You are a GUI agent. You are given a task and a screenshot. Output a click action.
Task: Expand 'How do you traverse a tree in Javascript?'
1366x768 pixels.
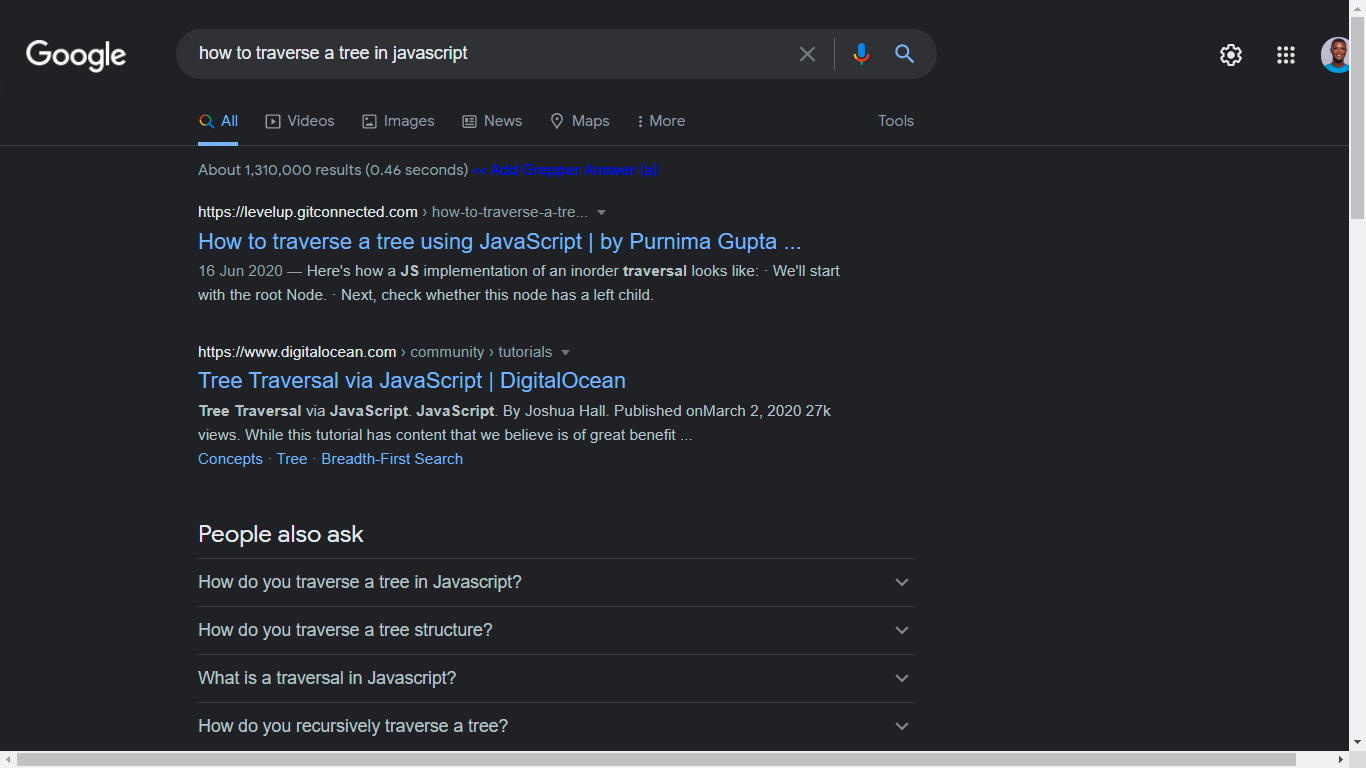pos(556,582)
